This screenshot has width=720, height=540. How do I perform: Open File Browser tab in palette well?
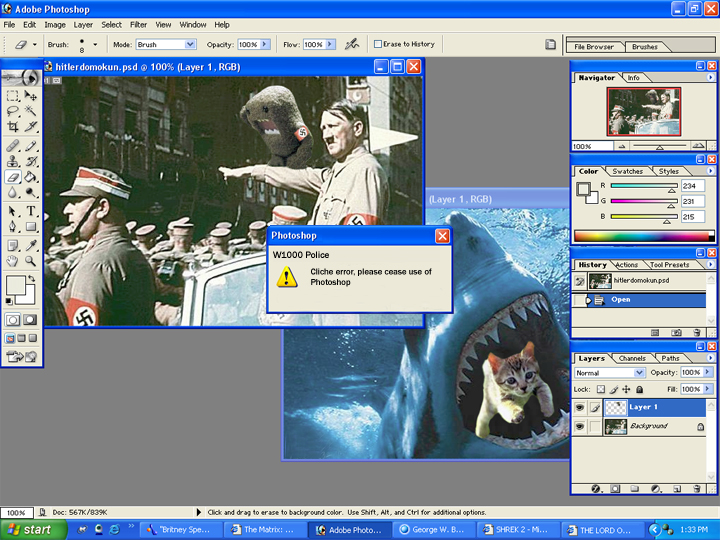click(594, 47)
